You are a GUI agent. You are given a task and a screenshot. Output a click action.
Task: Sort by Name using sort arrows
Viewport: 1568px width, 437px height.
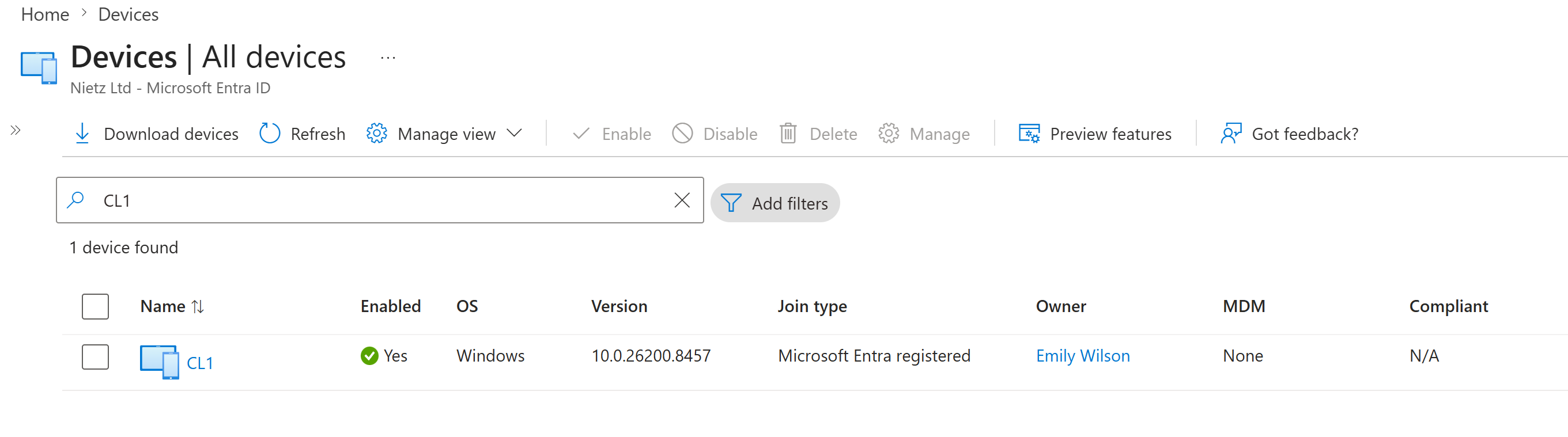[197, 307]
